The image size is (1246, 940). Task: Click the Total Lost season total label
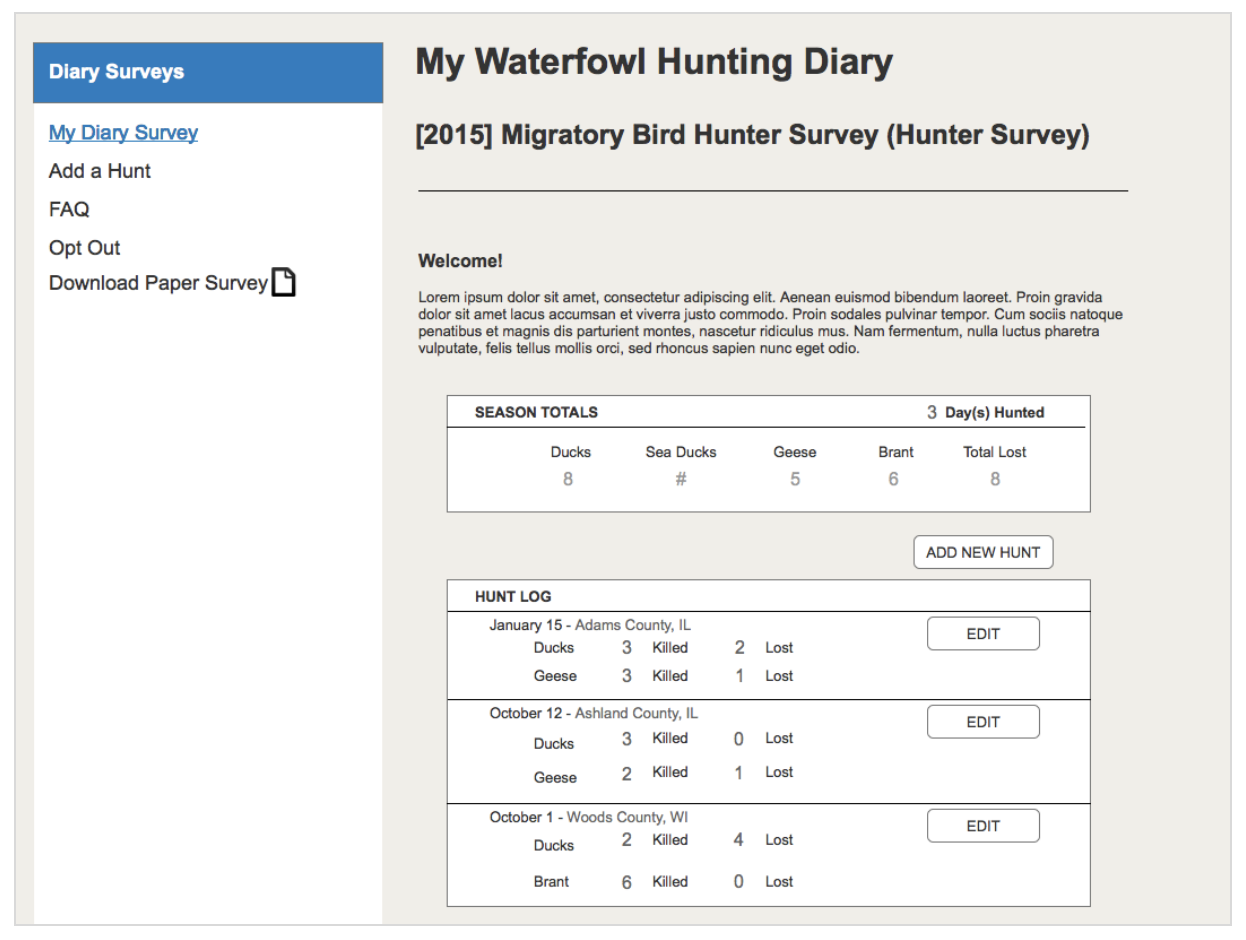(994, 452)
